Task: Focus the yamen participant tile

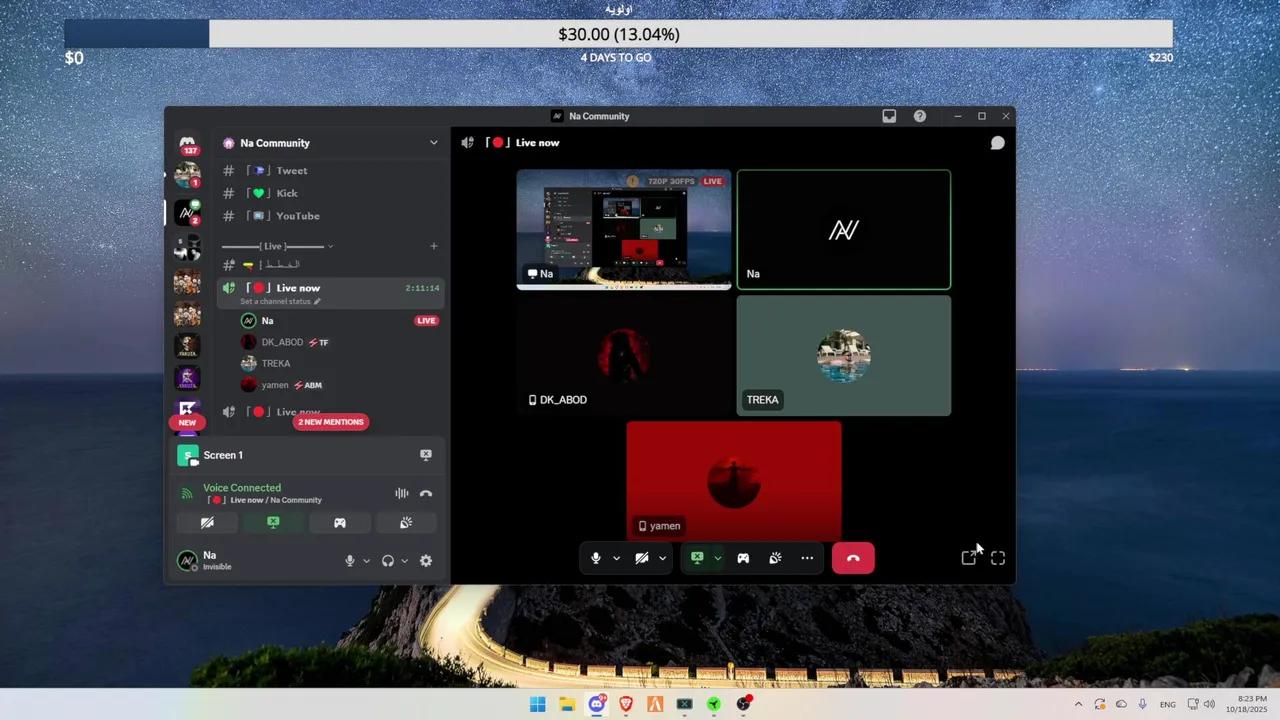Action: (734, 481)
